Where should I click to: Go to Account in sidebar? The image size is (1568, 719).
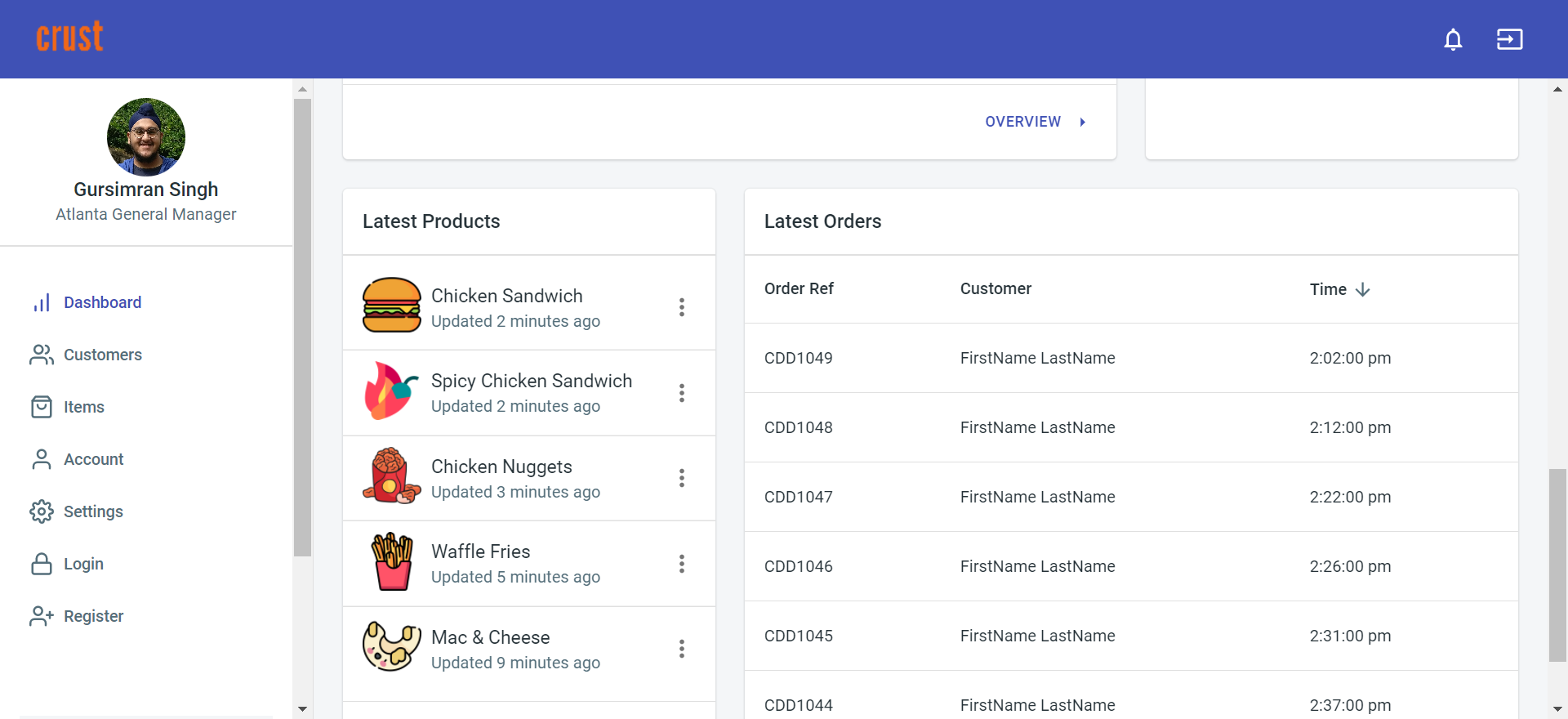pos(93,459)
